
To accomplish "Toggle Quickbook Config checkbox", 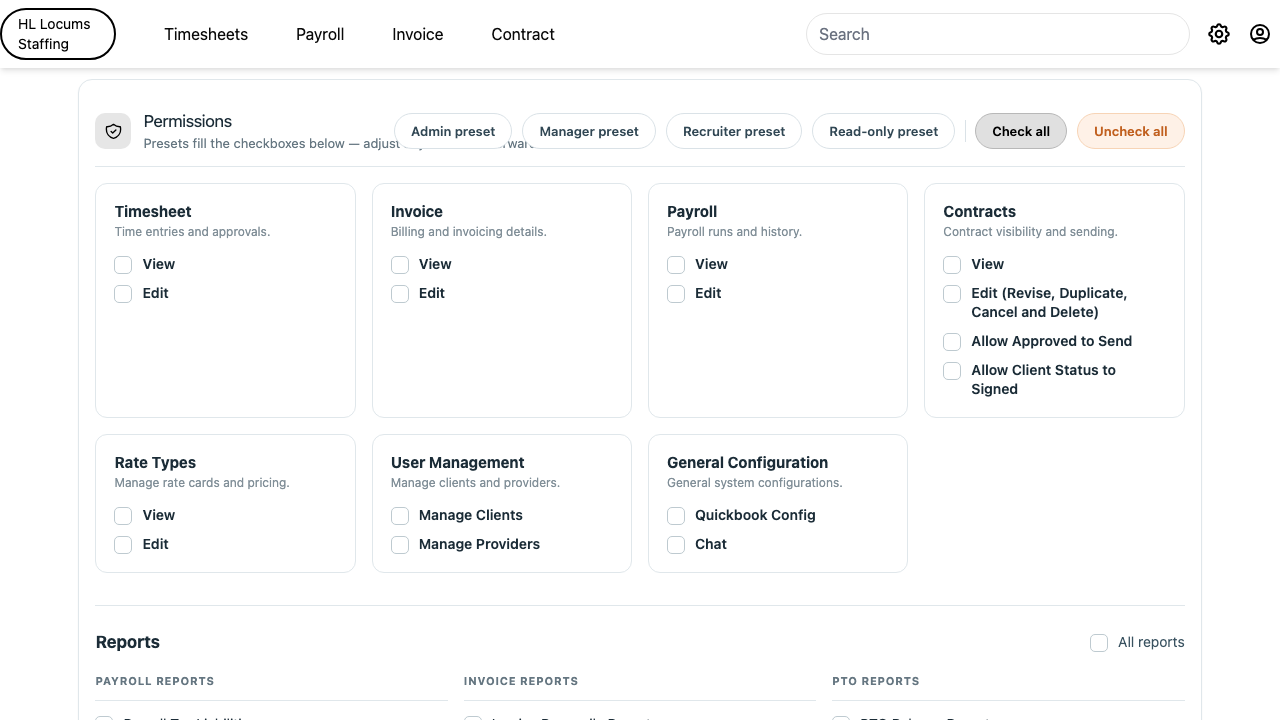I will coord(676,516).
